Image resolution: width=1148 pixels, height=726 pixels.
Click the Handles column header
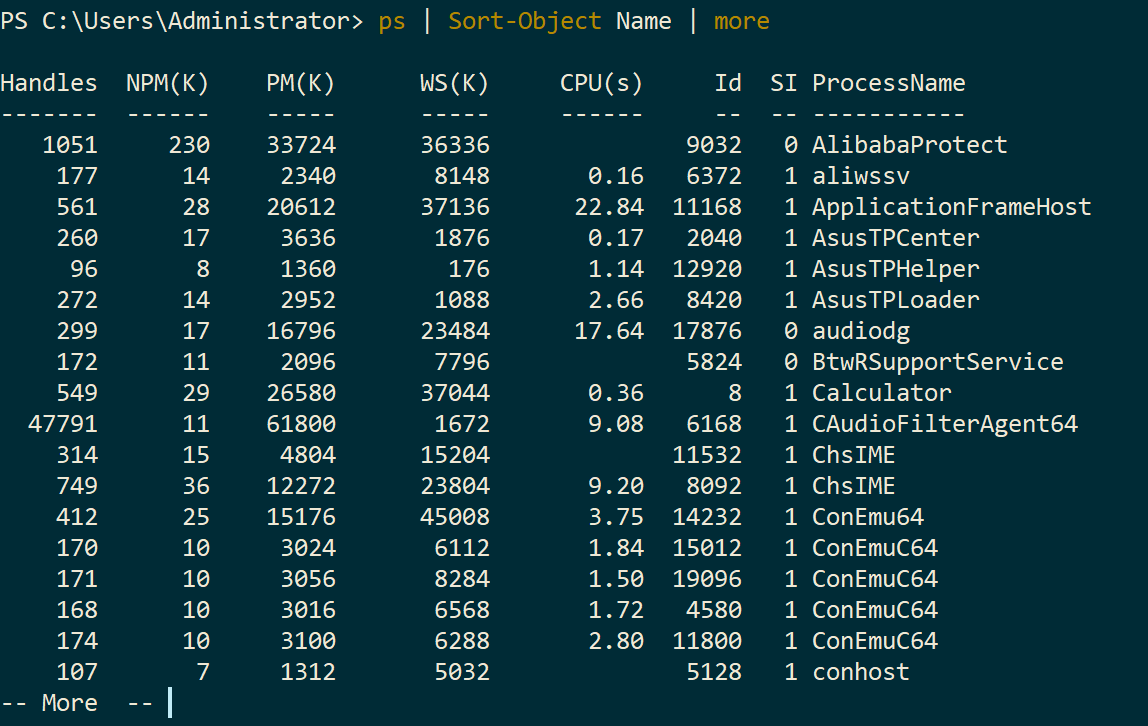coord(48,83)
